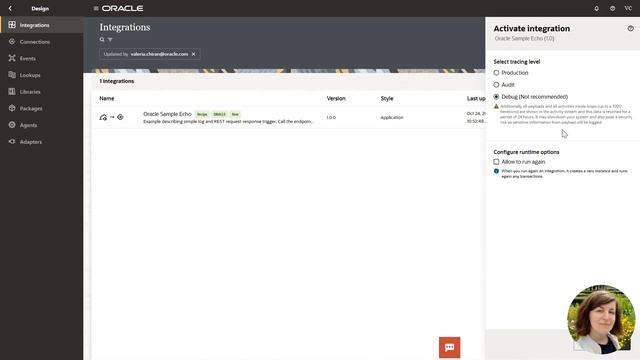The image size is (640, 360).
Task: Open notifications bell icon
Action: pyautogui.click(x=596, y=8)
